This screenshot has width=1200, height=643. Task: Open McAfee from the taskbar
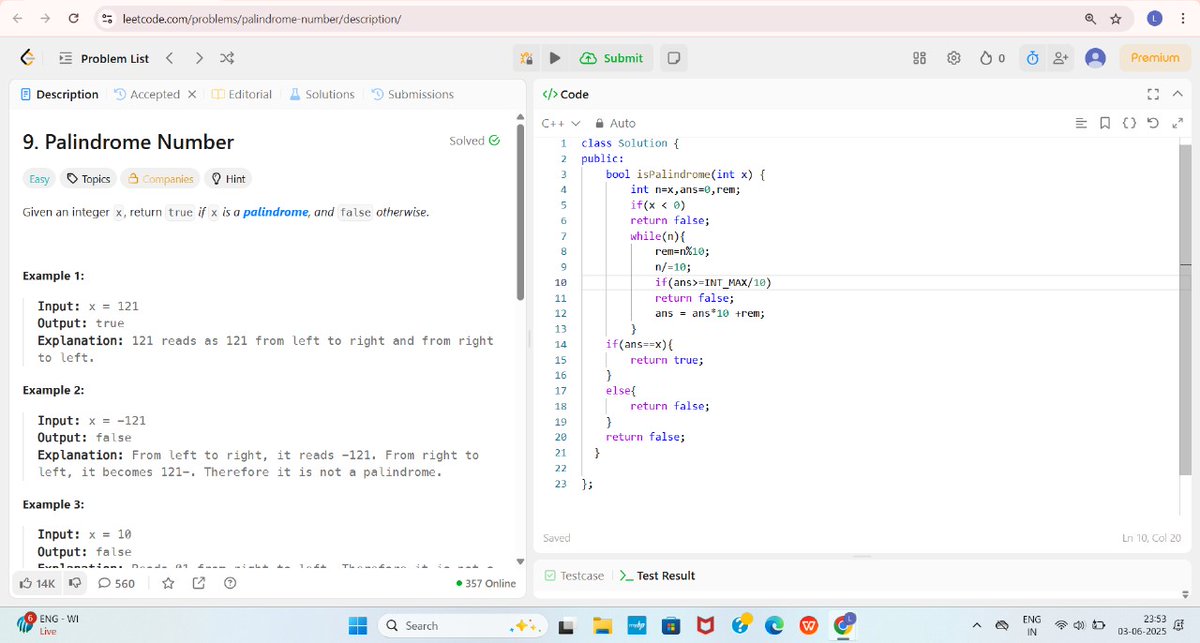click(x=706, y=626)
